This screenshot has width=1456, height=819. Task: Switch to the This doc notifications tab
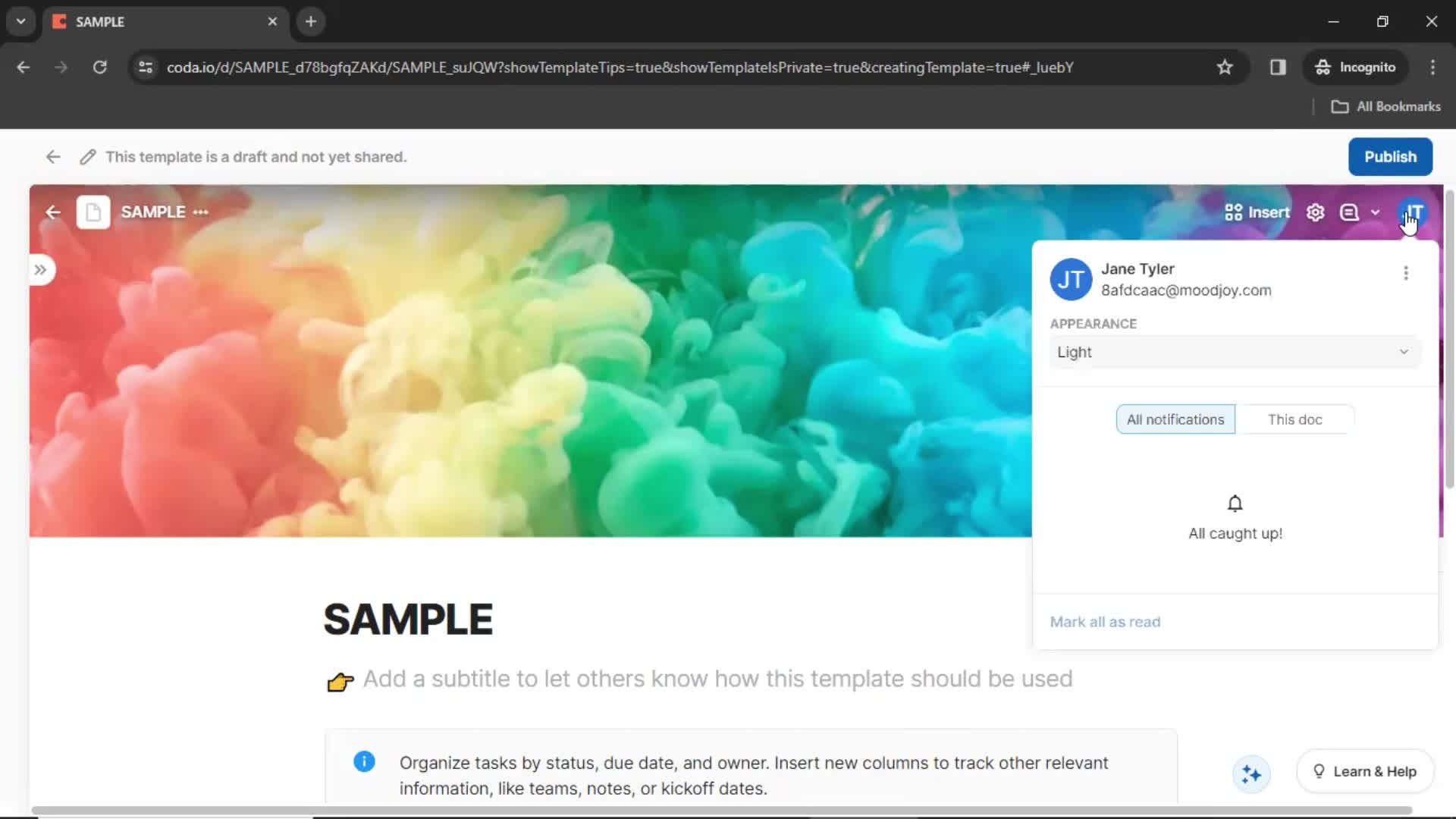click(1295, 419)
